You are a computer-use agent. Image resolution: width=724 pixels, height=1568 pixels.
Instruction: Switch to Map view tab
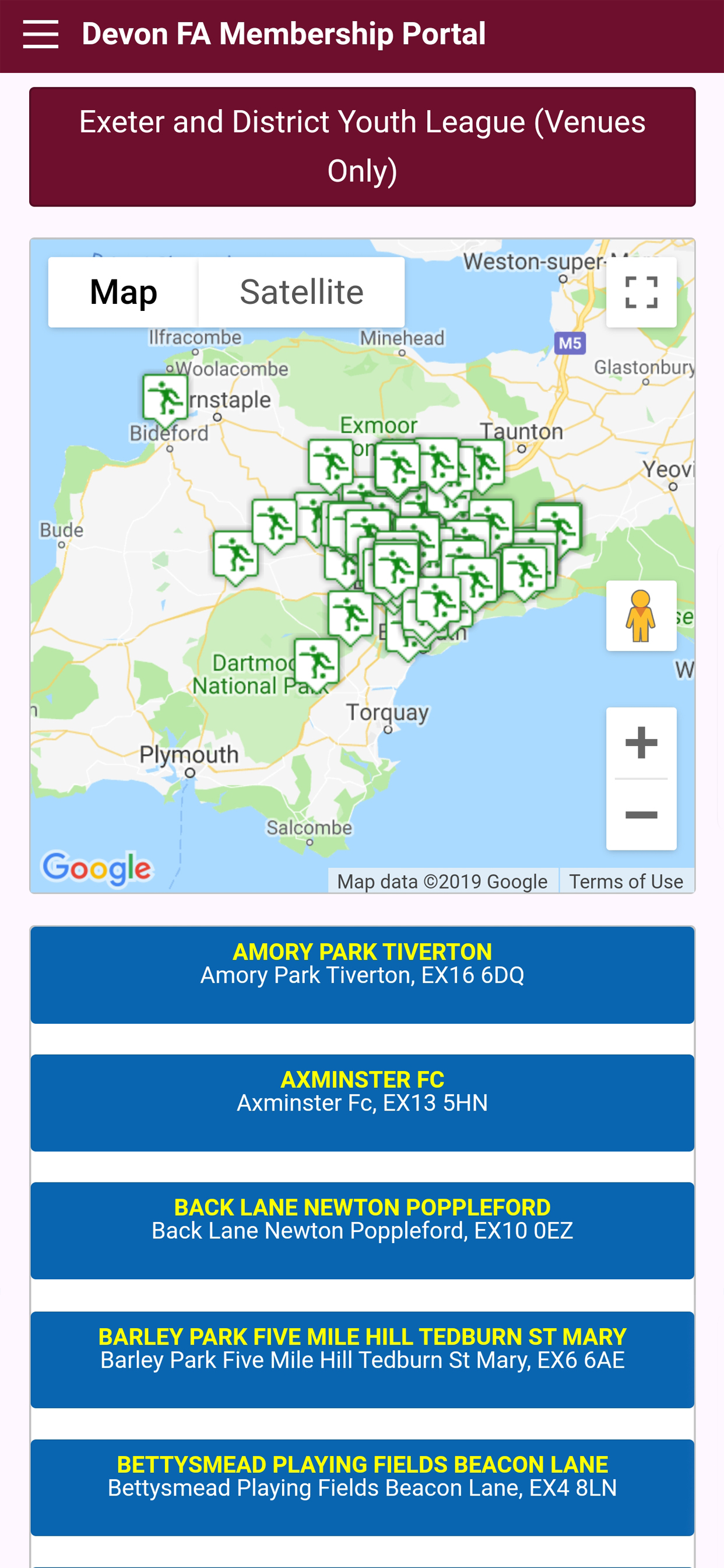pyautogui.click(x=124, y=292)
